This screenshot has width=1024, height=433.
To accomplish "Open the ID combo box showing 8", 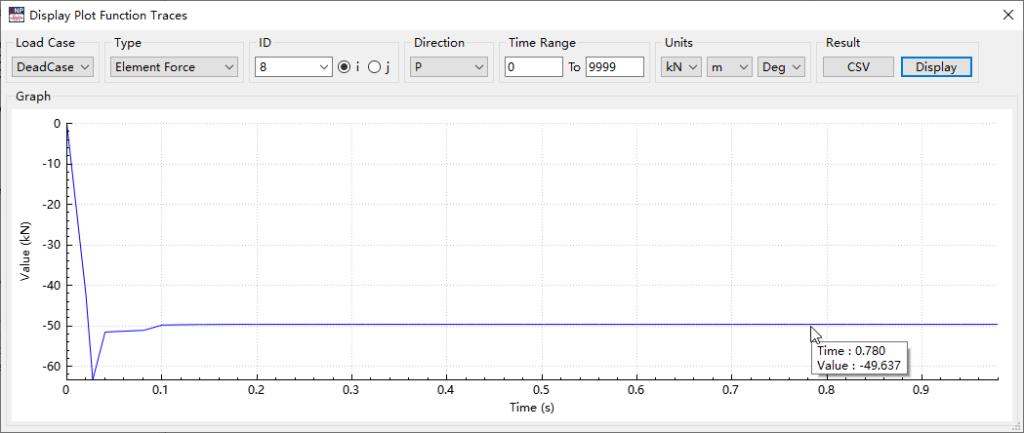I will (x=293, y=67).
